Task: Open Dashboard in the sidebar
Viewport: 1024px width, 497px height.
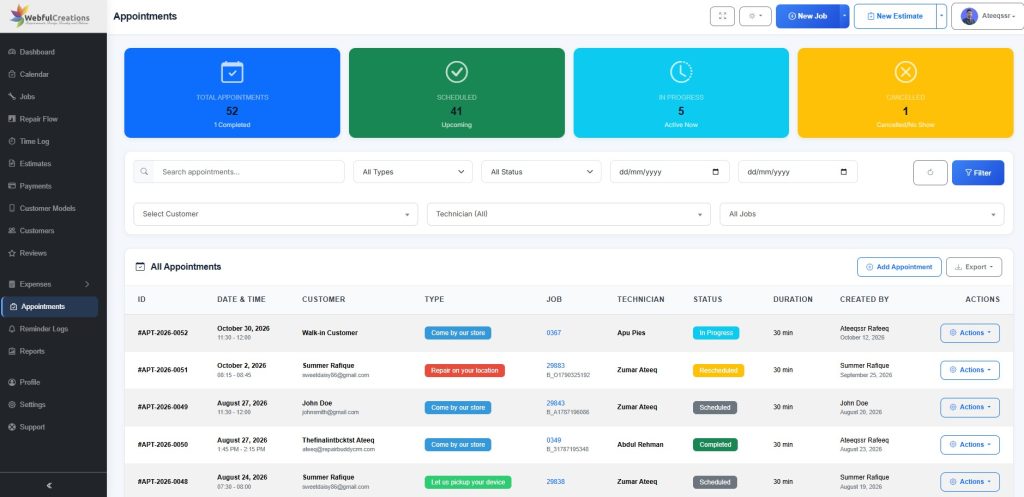Action: (x=37, y=52)
